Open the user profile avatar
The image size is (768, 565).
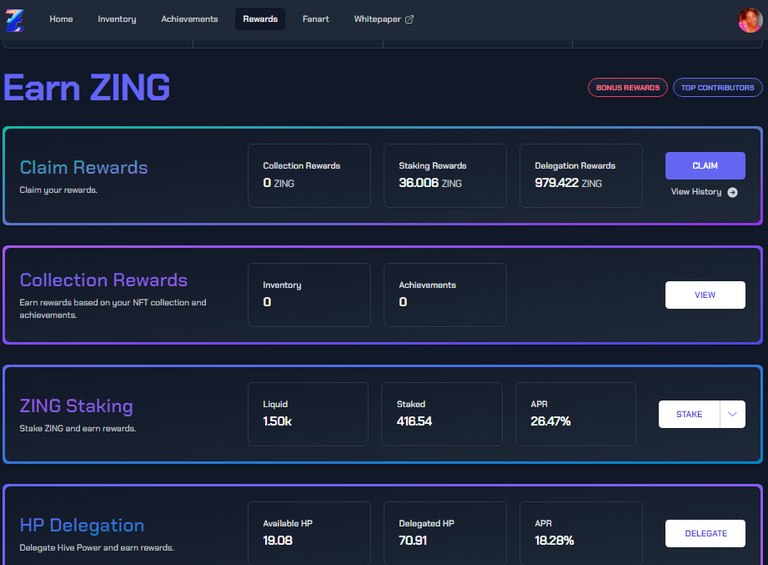pos(750,20)
